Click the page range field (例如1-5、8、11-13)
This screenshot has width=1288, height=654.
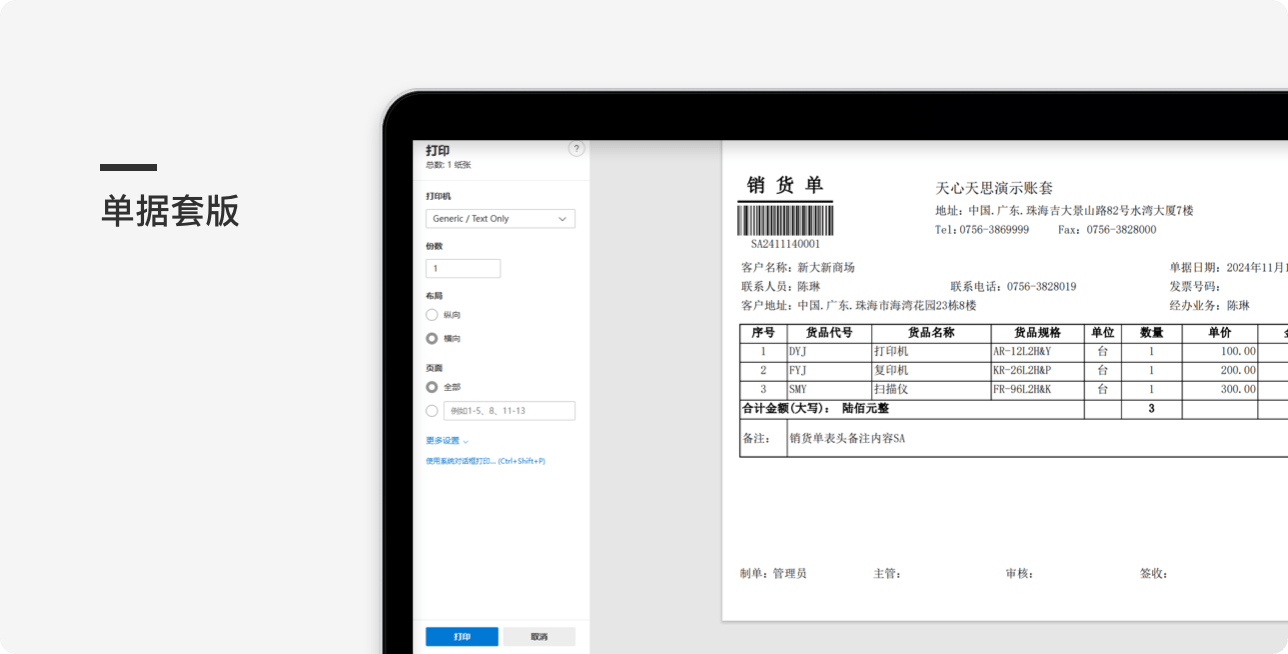coord(509,411)
